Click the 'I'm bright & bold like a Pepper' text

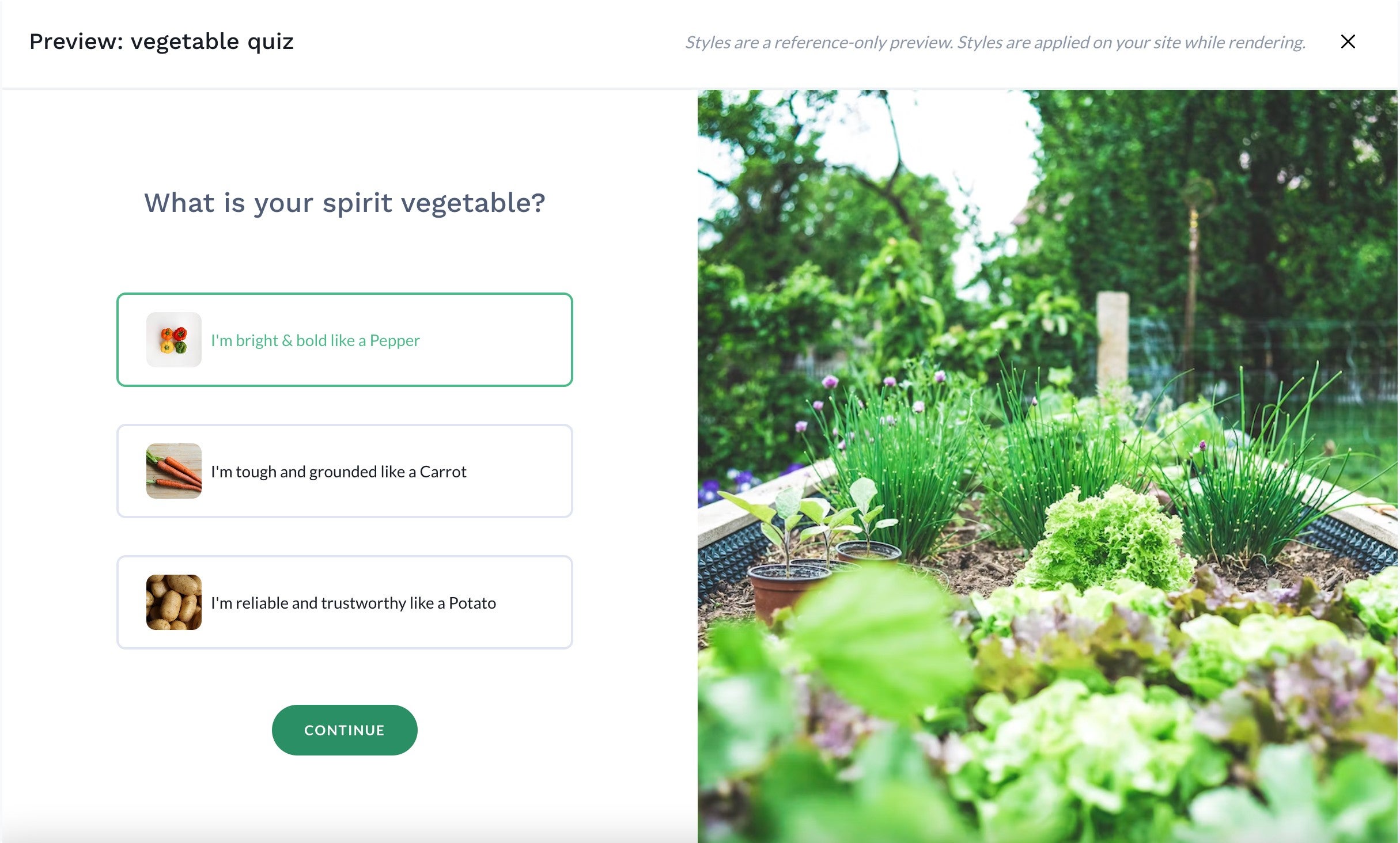coord(315,340)
